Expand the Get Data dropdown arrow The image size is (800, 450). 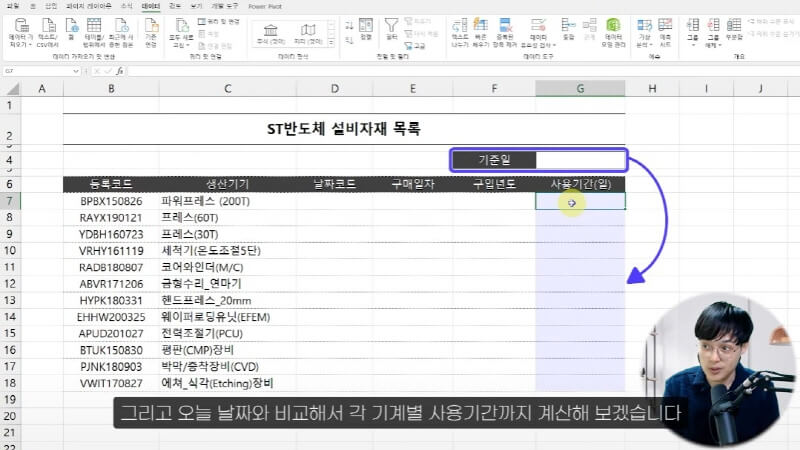coord(30,45)
